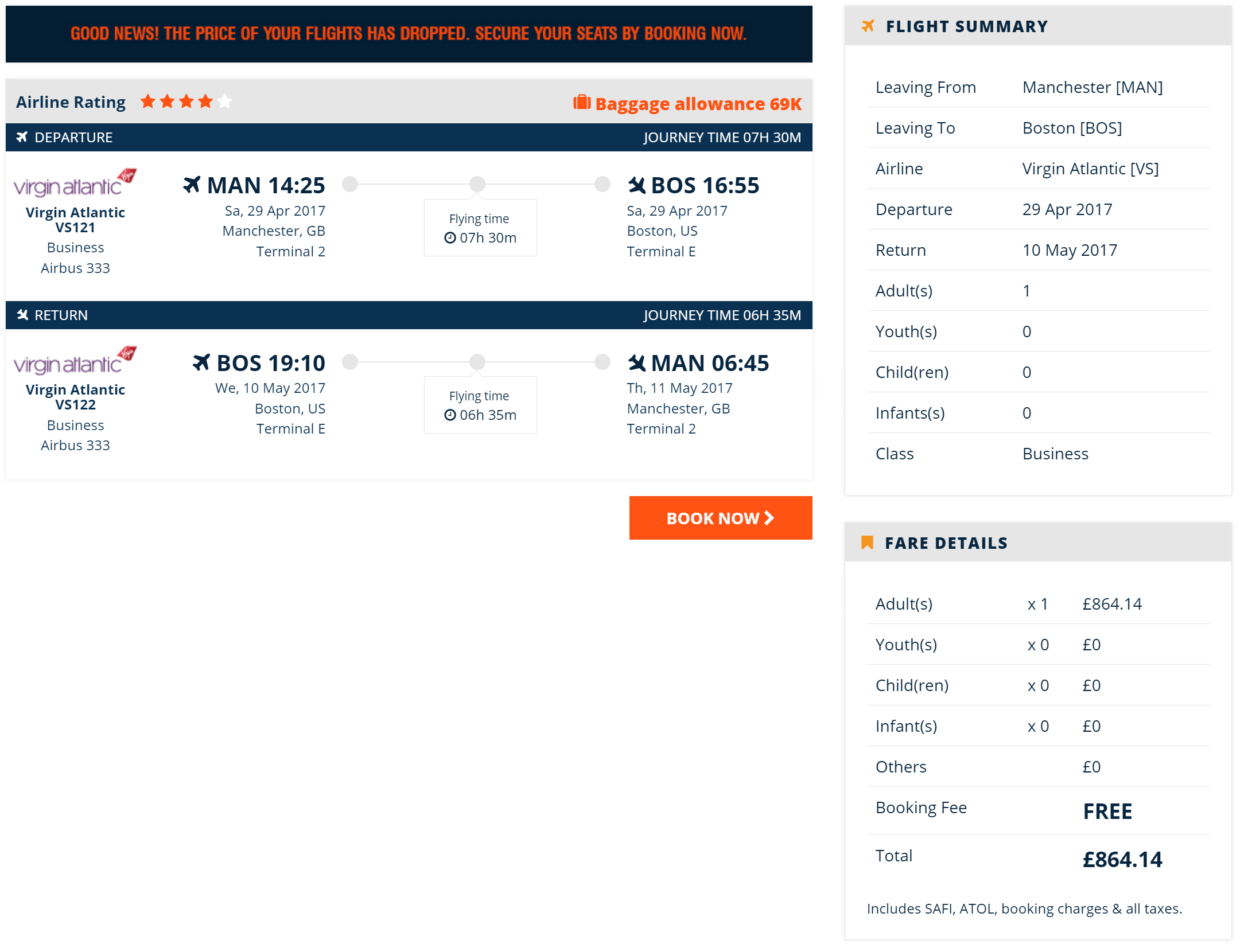This screenshot has width=1248, height=952.
Task: Click the FREE booking fee value
Action: coord(1107,811)
